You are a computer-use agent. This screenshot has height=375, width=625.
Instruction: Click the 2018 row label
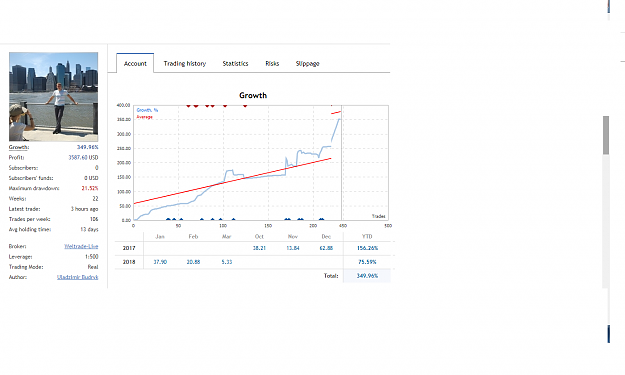[x=129, y=262]
